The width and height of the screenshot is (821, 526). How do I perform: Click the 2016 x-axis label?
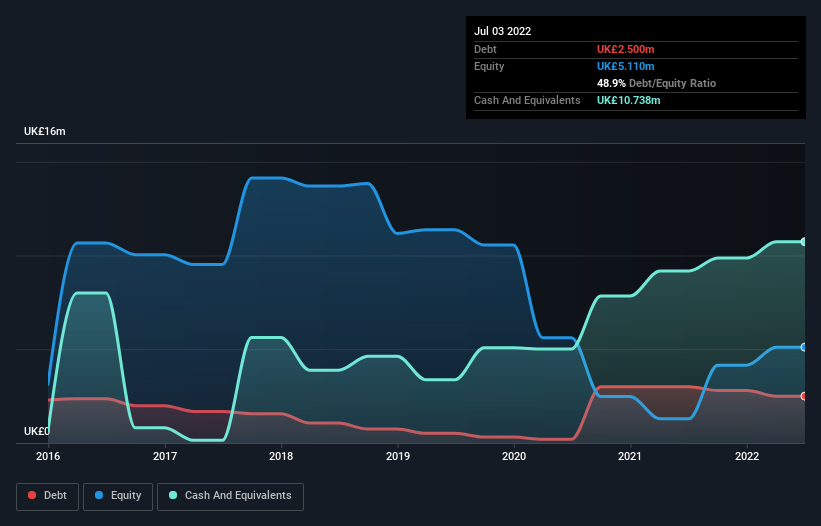[x=48, y=456]
